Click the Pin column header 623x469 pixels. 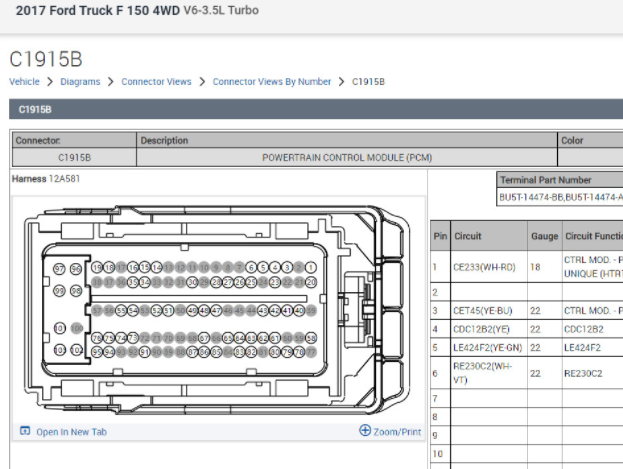[x=440, y=236]
